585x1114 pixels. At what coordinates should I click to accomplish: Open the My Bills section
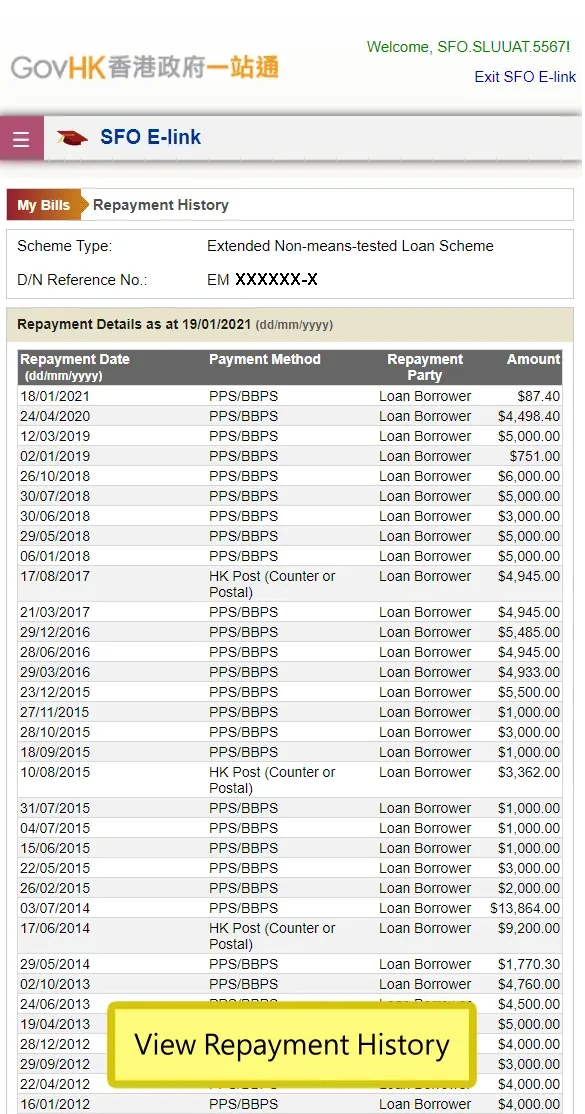[x=42, y=204]
